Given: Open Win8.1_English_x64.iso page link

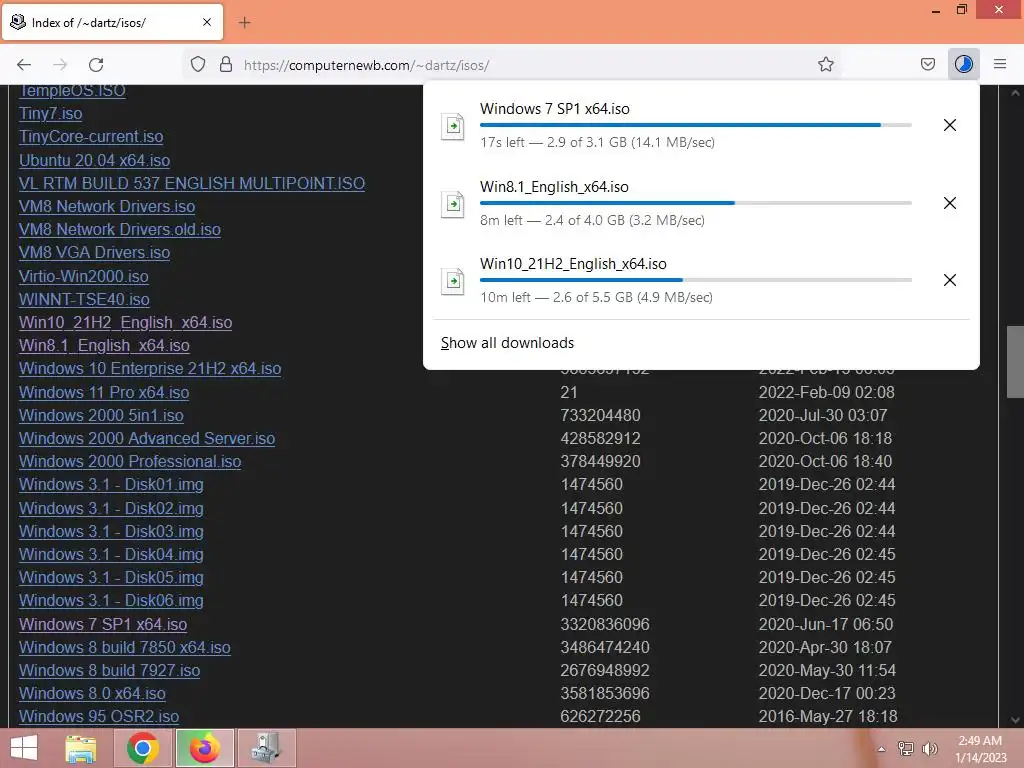Looking at the screenshot, I should coord(104,345).
